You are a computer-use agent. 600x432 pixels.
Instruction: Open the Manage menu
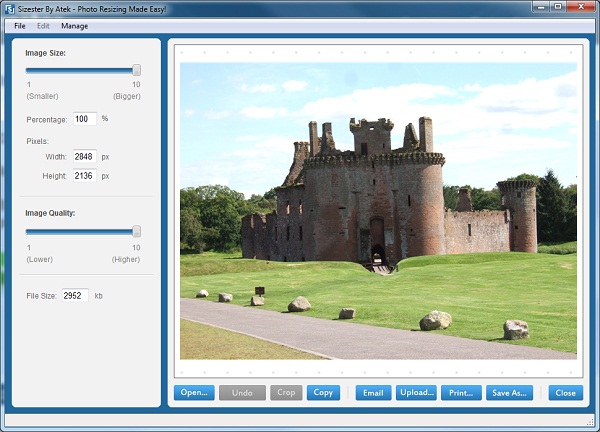point(74,25)
